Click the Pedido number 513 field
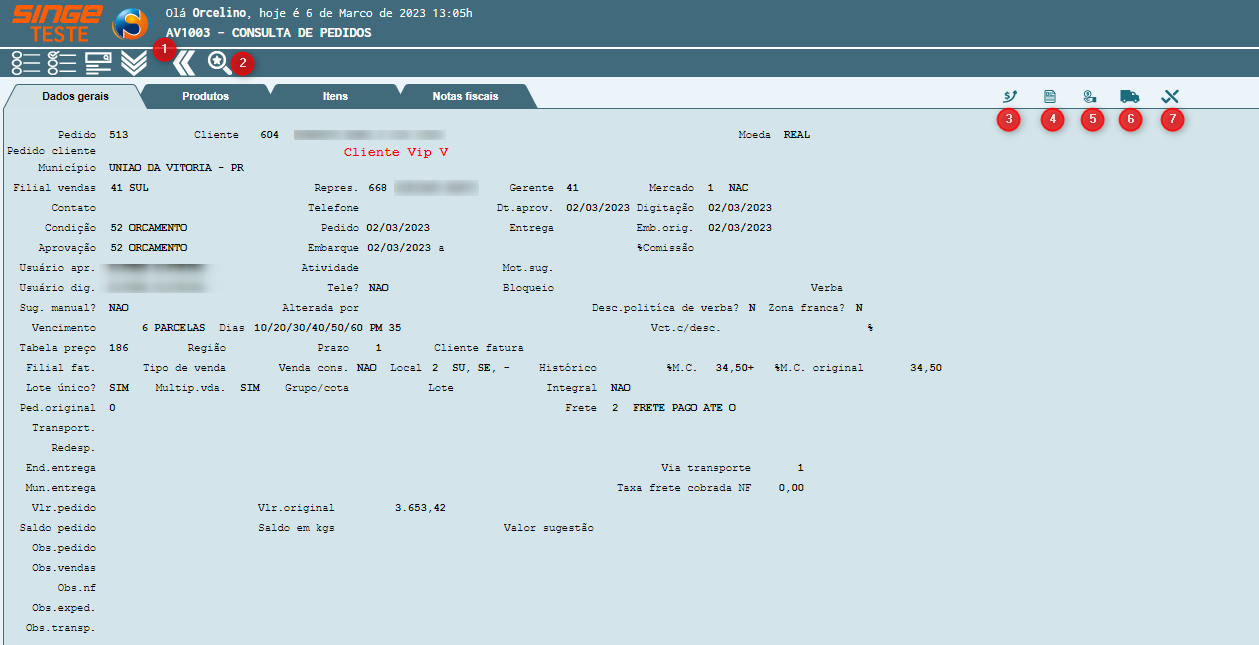The image size is (1259, 645). [119, 134]
